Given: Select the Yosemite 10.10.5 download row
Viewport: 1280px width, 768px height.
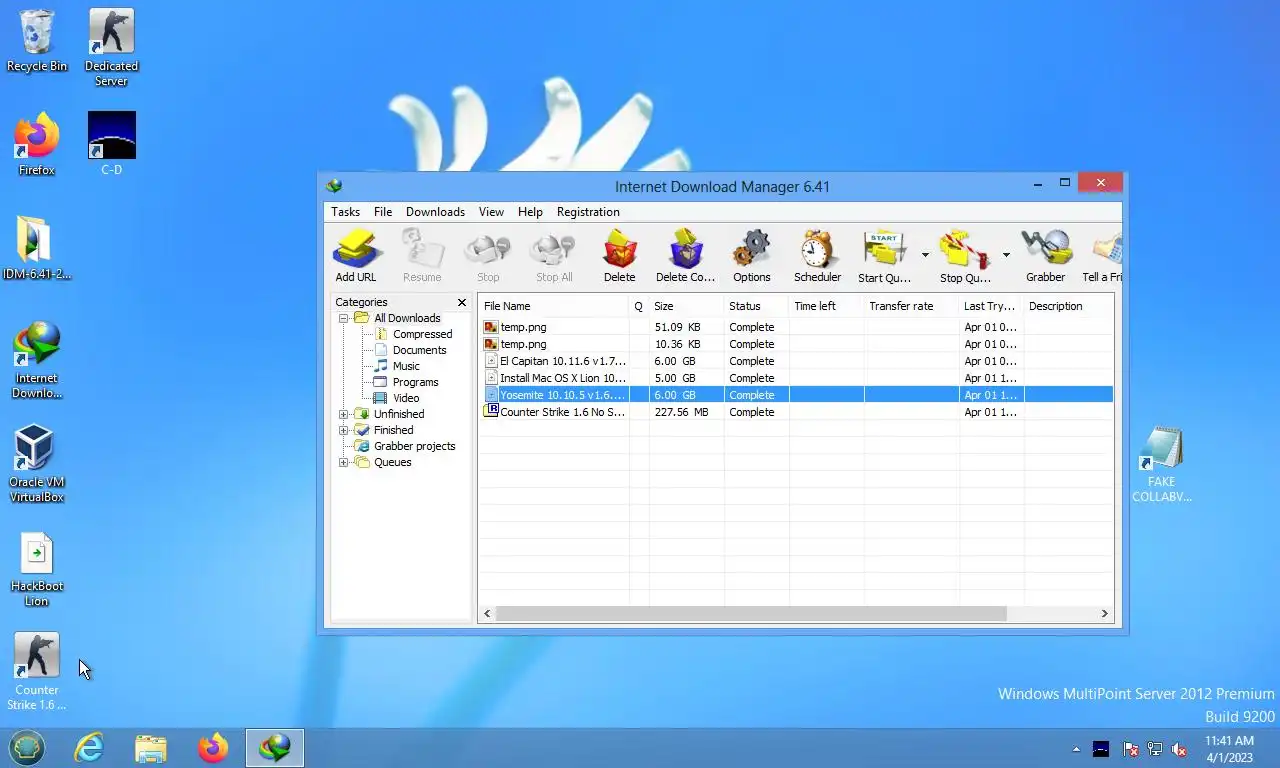Looking at the screenshot, I should point(796,395).
